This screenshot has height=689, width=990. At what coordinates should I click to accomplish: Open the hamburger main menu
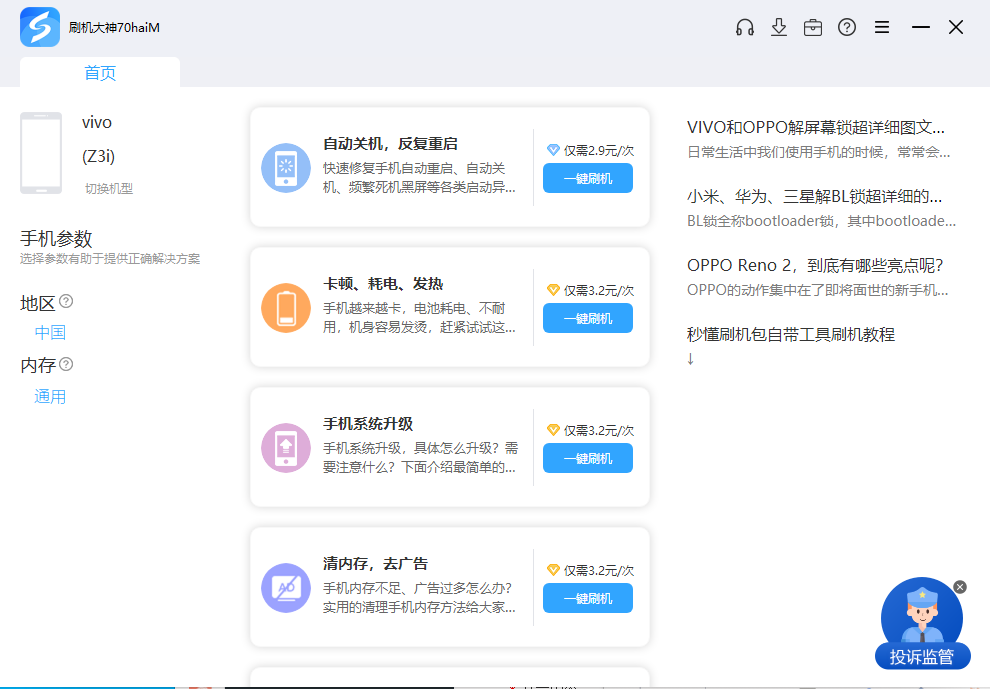tap(882, 27)
